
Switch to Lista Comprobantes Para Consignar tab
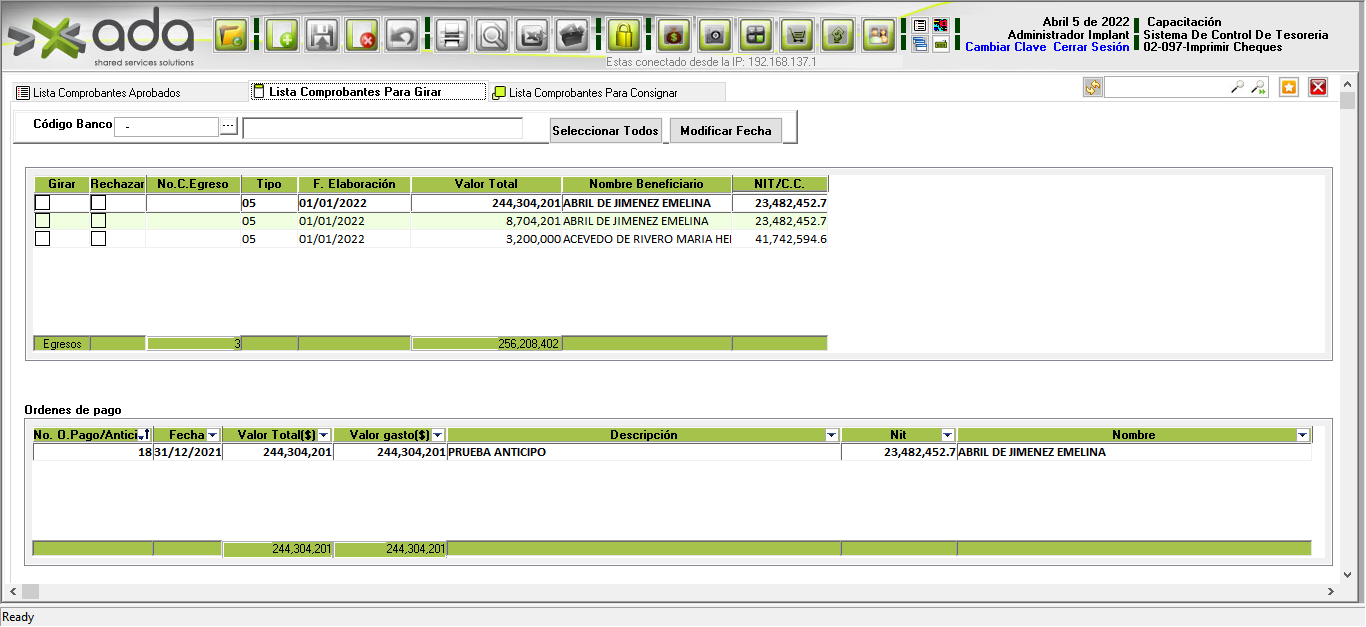(592, 93)
